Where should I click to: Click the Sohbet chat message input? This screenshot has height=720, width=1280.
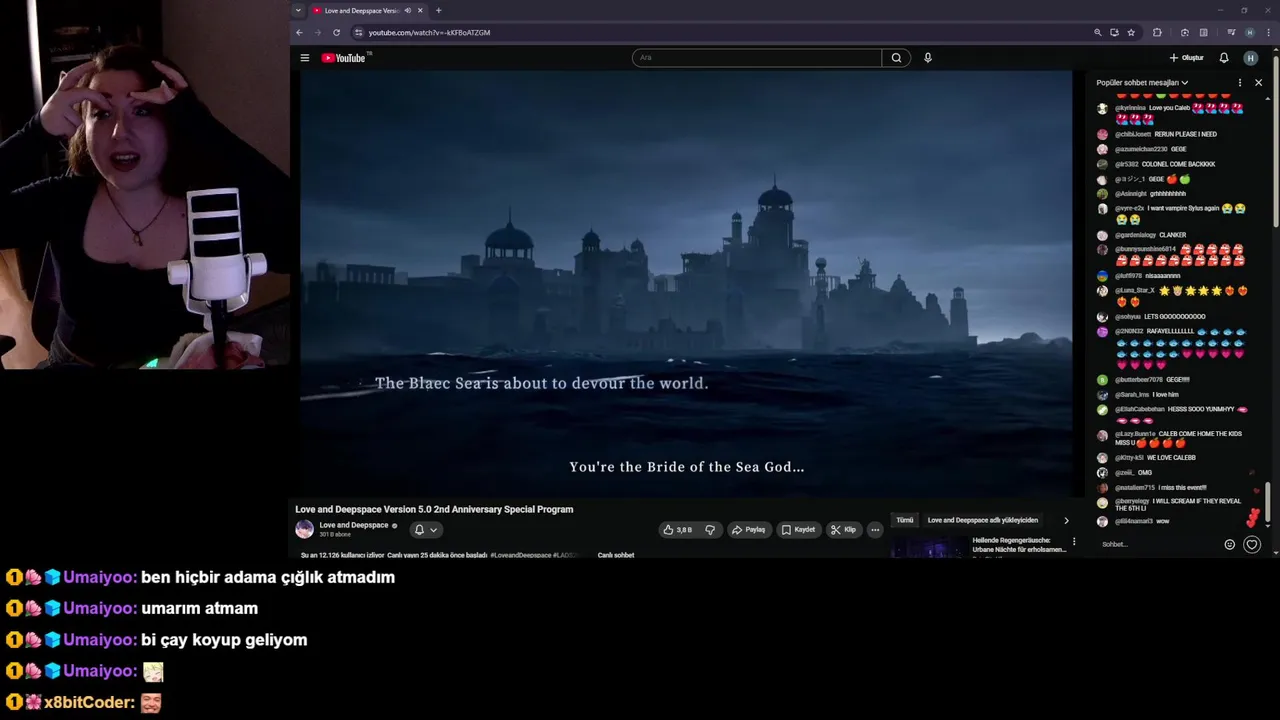click(1158, 544)
